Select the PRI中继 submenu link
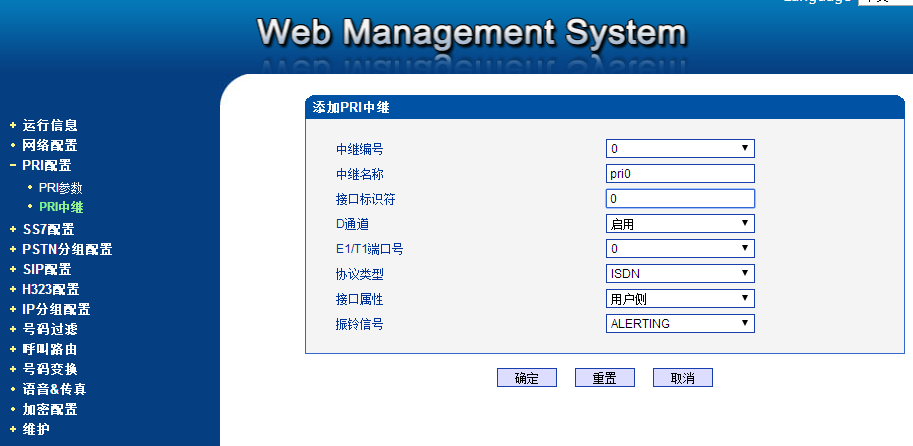 (60, 207)
